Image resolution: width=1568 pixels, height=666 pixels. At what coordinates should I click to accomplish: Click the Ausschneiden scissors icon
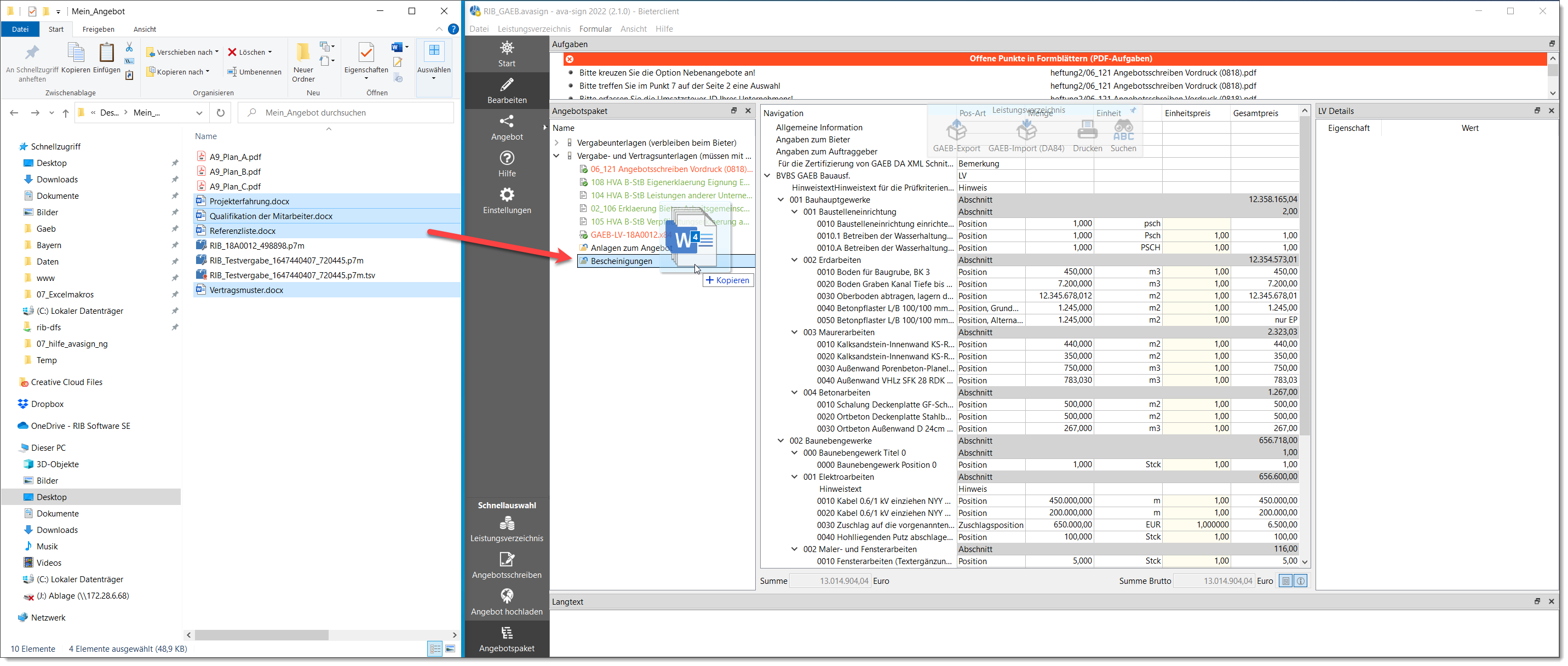(x=129, y=47)
